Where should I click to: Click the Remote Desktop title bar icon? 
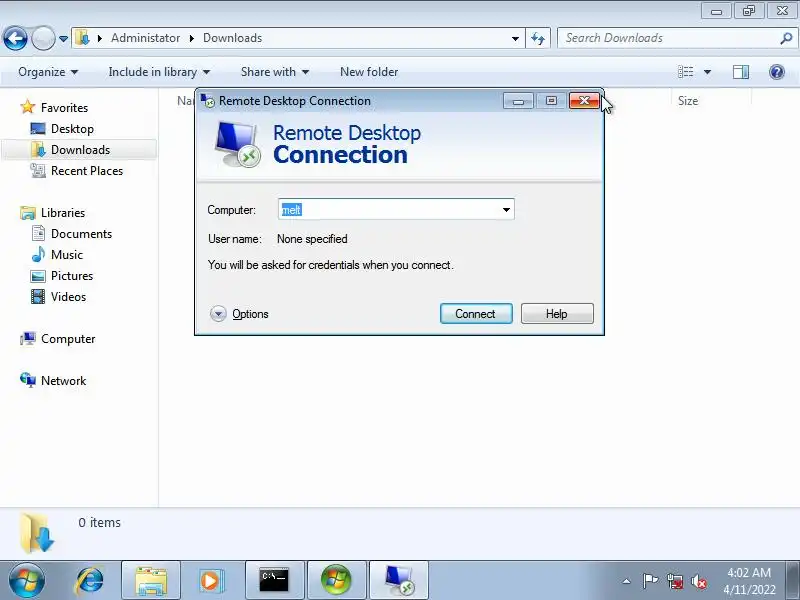click(x=207, y=101)
